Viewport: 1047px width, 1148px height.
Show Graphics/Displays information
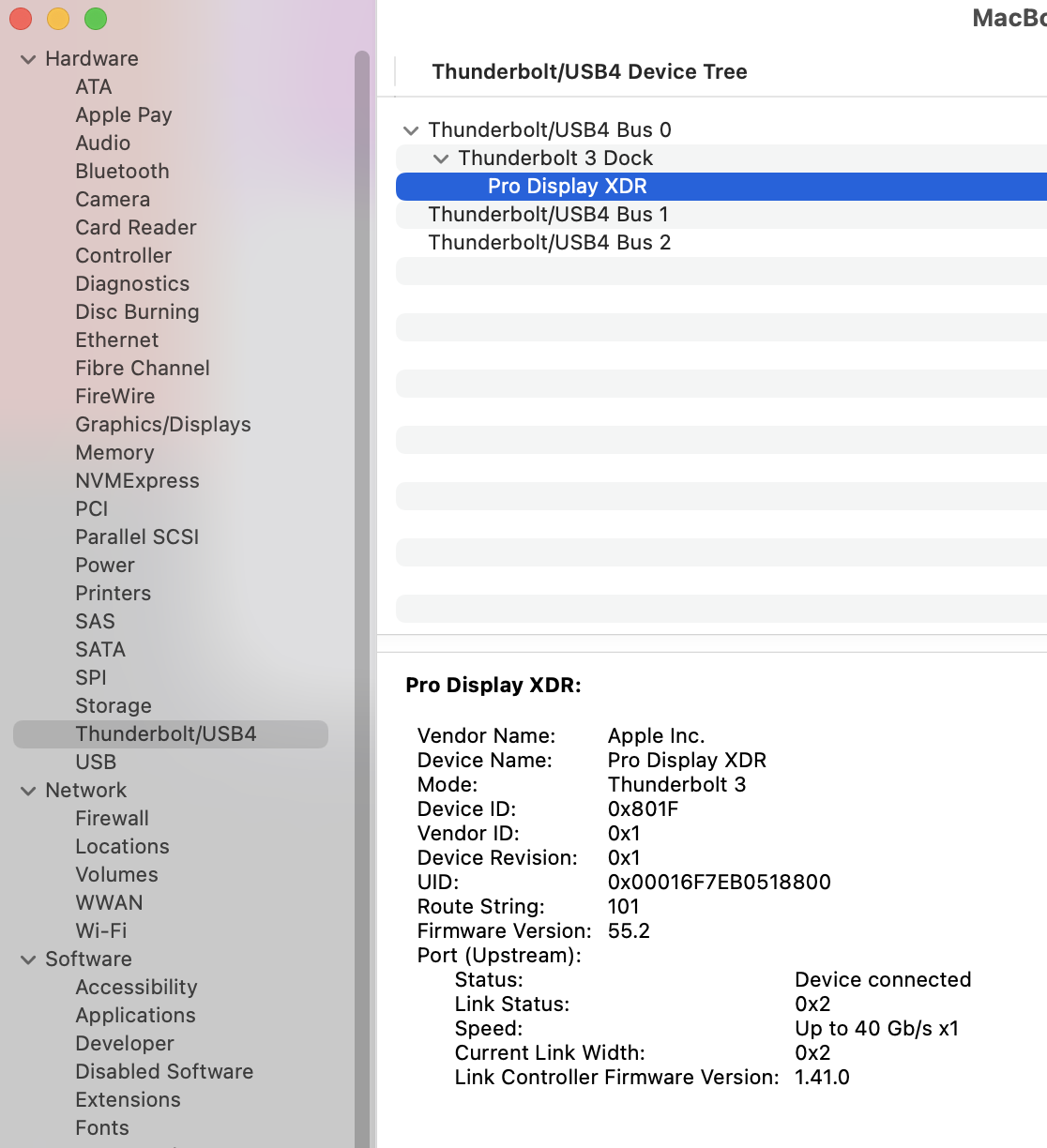coord(163,425)
